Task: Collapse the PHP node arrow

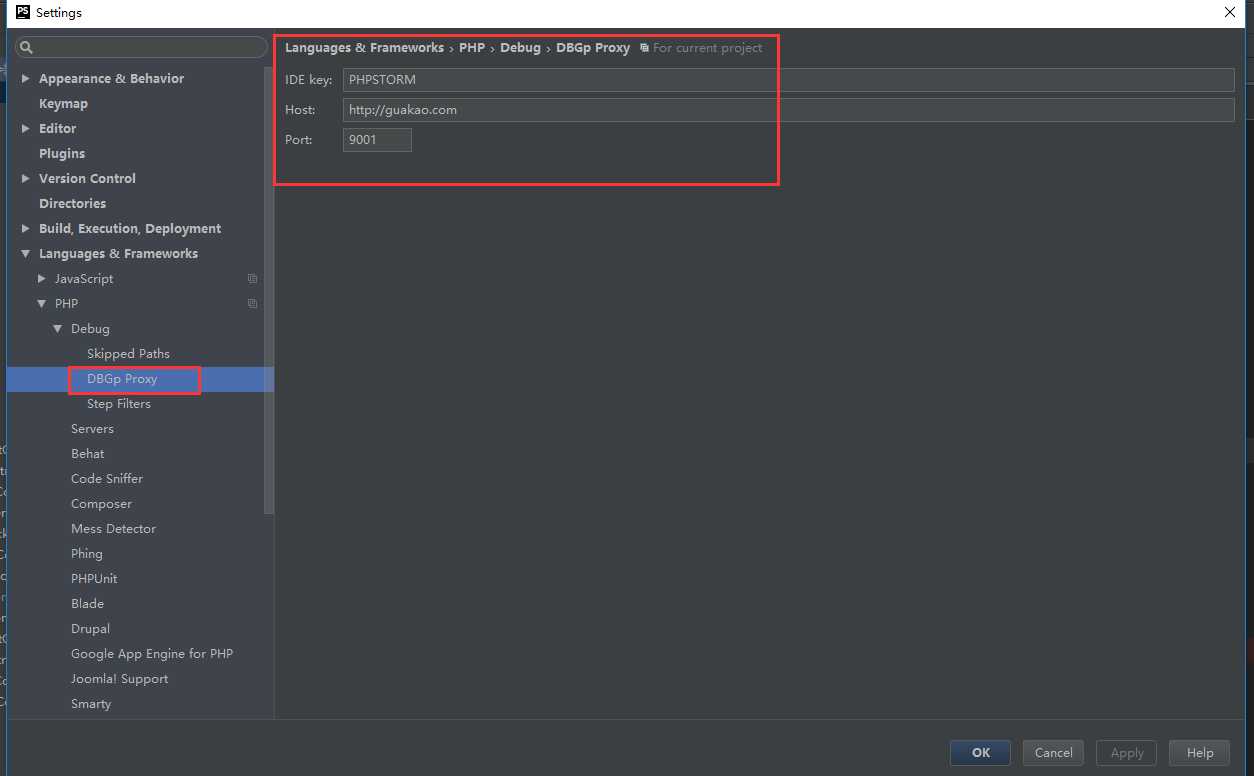Action: pos(42,304)
